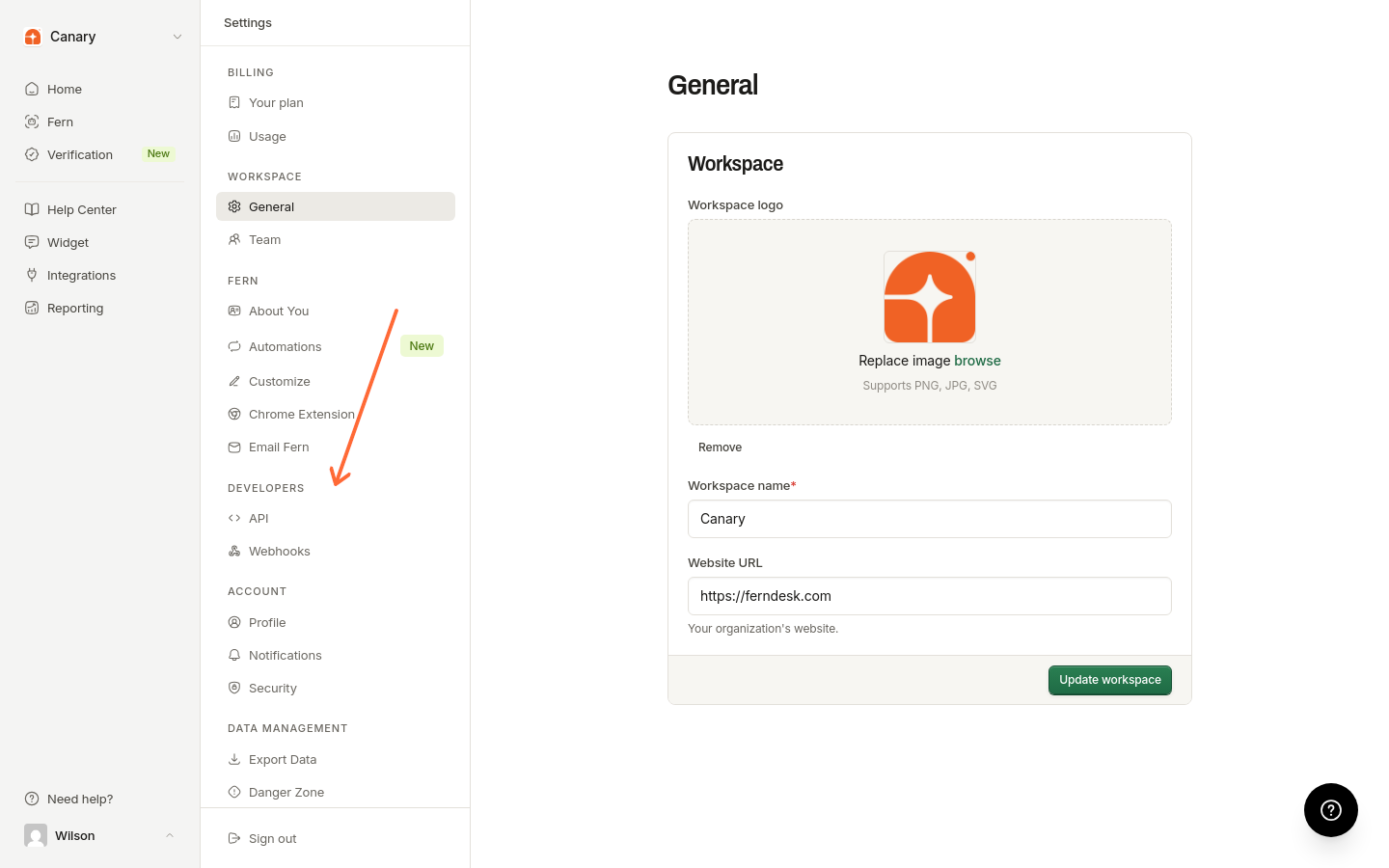This screenshot has height=868, width=1389.
Task: Click the Notifications label
Action: 286,655
